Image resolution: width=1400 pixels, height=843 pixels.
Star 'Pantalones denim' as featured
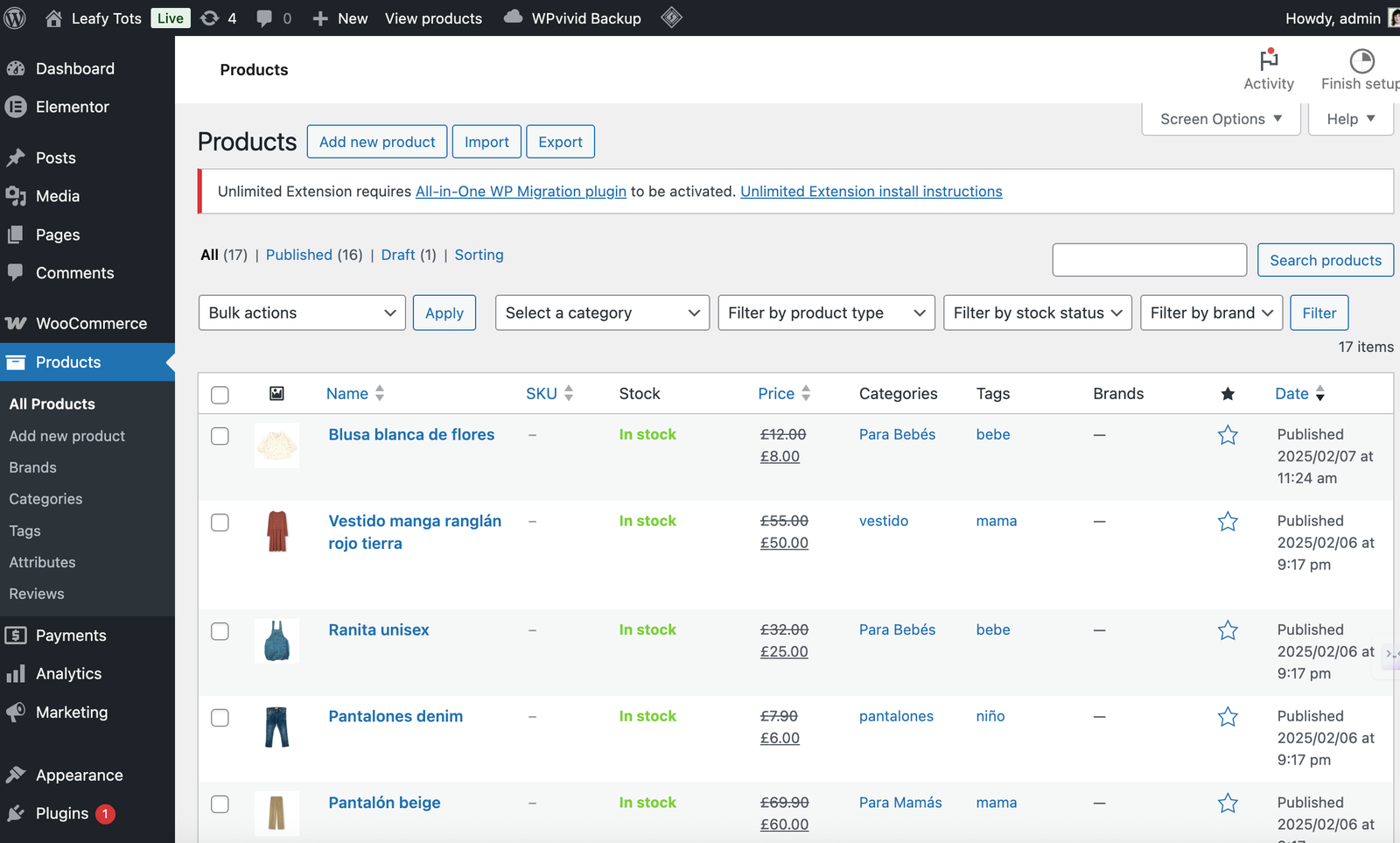pos(1228,716)
